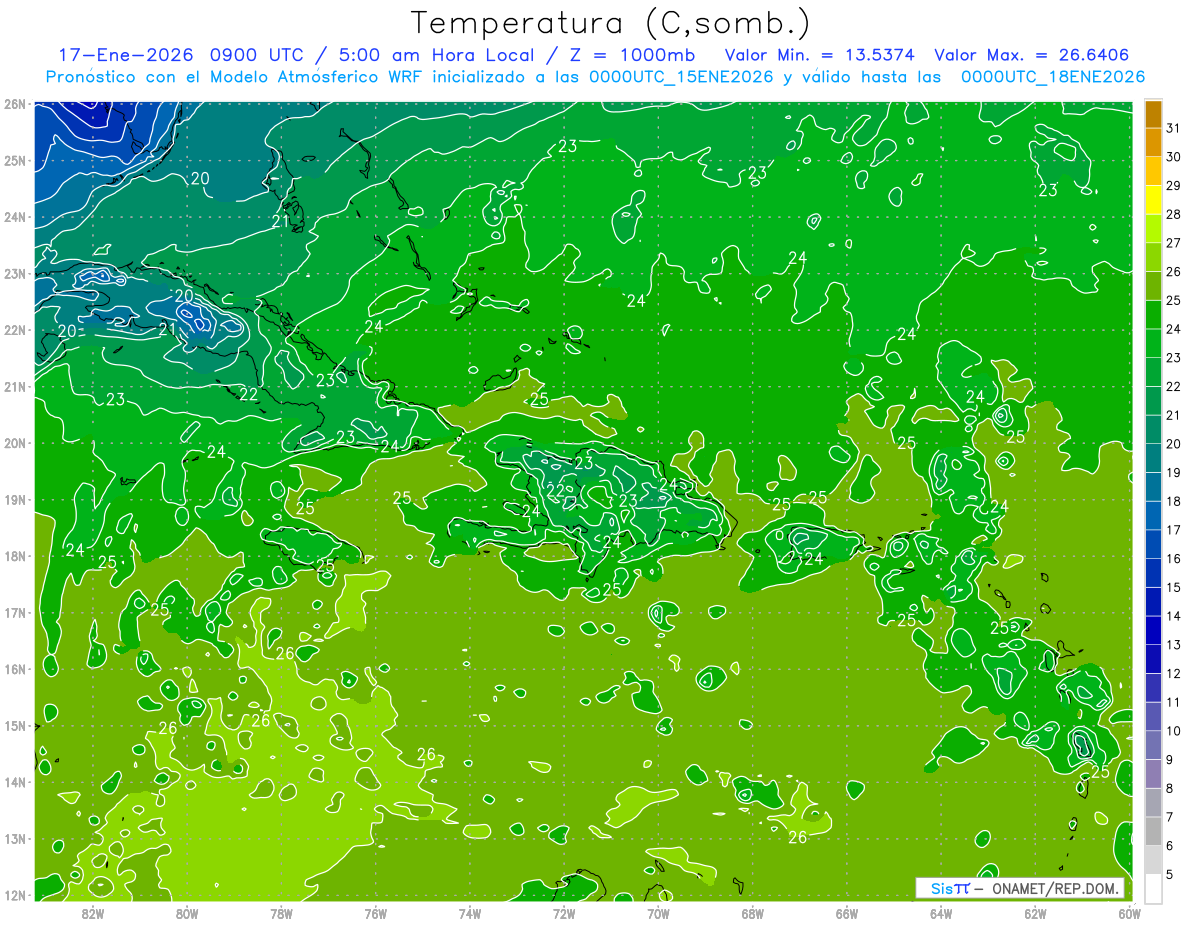Click the longitude label "60W"
Image resolution: width=1200 pixels, height=927 pixels.
(x=1130, y=913)
